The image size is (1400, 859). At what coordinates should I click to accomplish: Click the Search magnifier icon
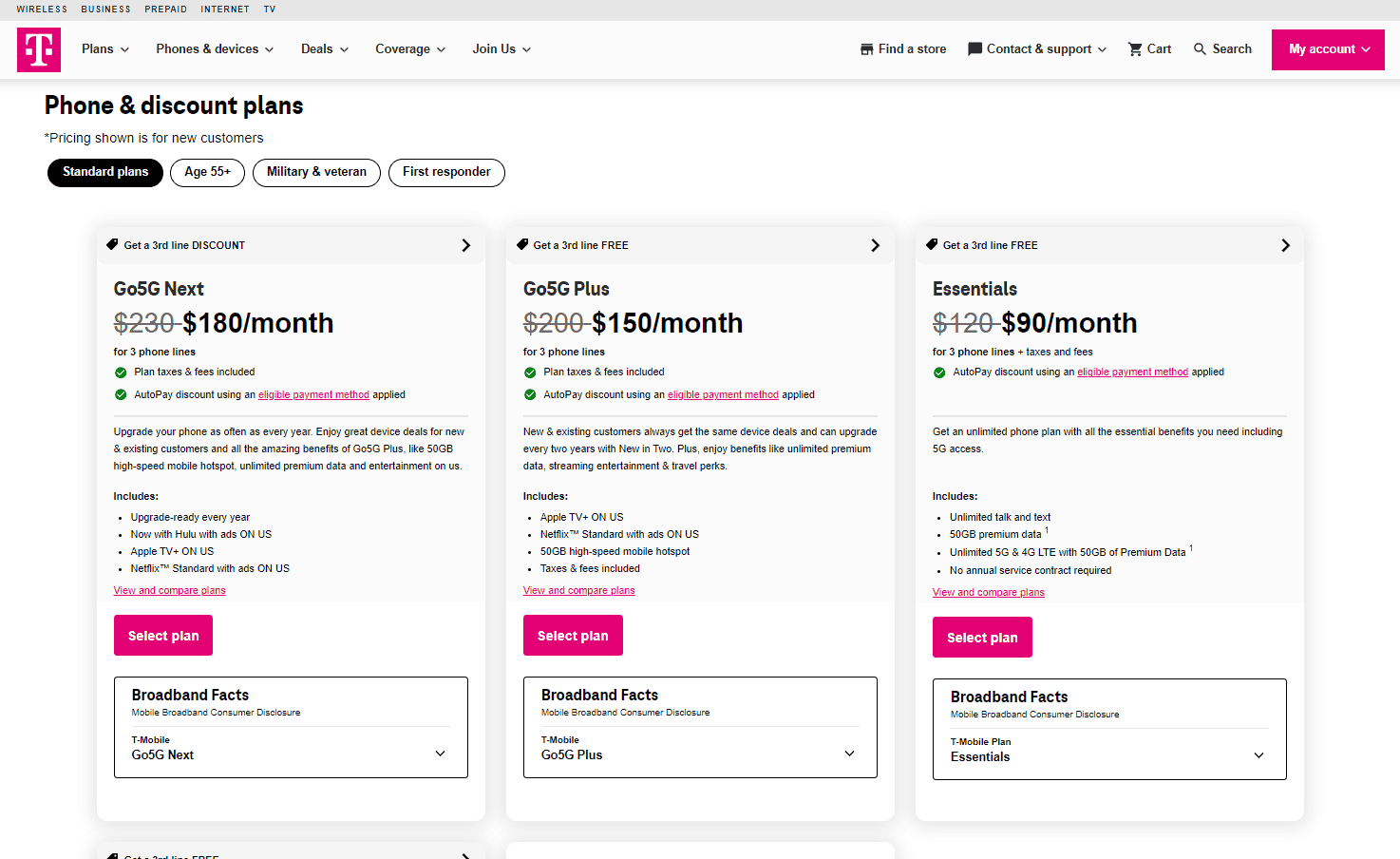coord(1201,49)
